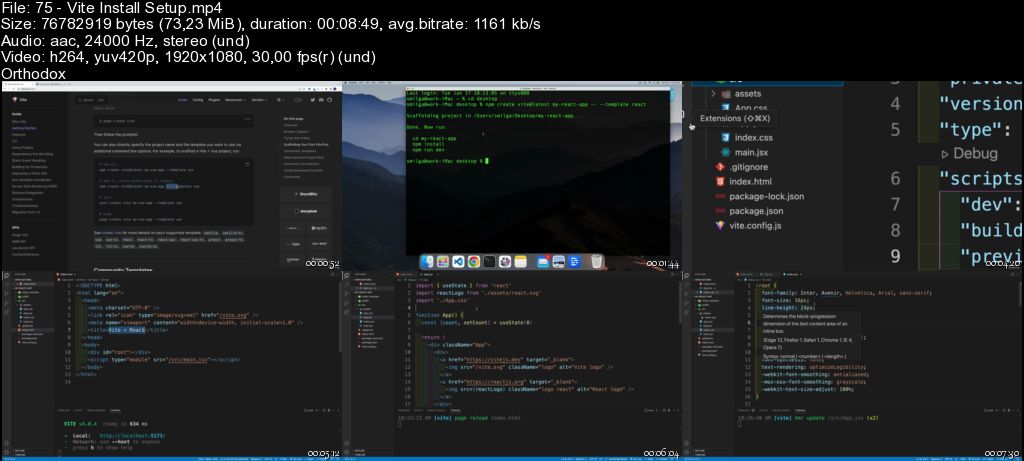The image size is (1024, 461).
Task: Open the Terminal app icon in the dock
Action: tap(489, 261)
